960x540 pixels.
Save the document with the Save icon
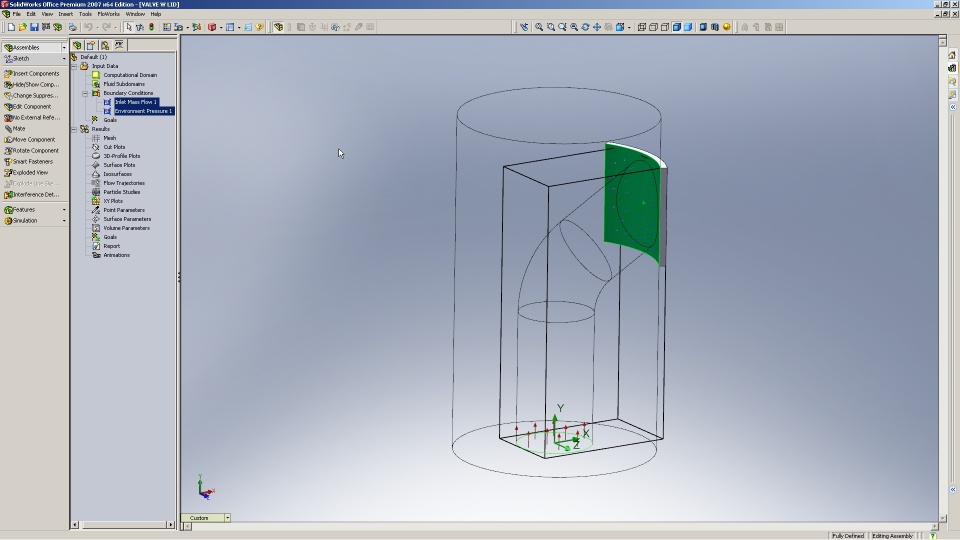pyautogui.click(x=34, y=27)
